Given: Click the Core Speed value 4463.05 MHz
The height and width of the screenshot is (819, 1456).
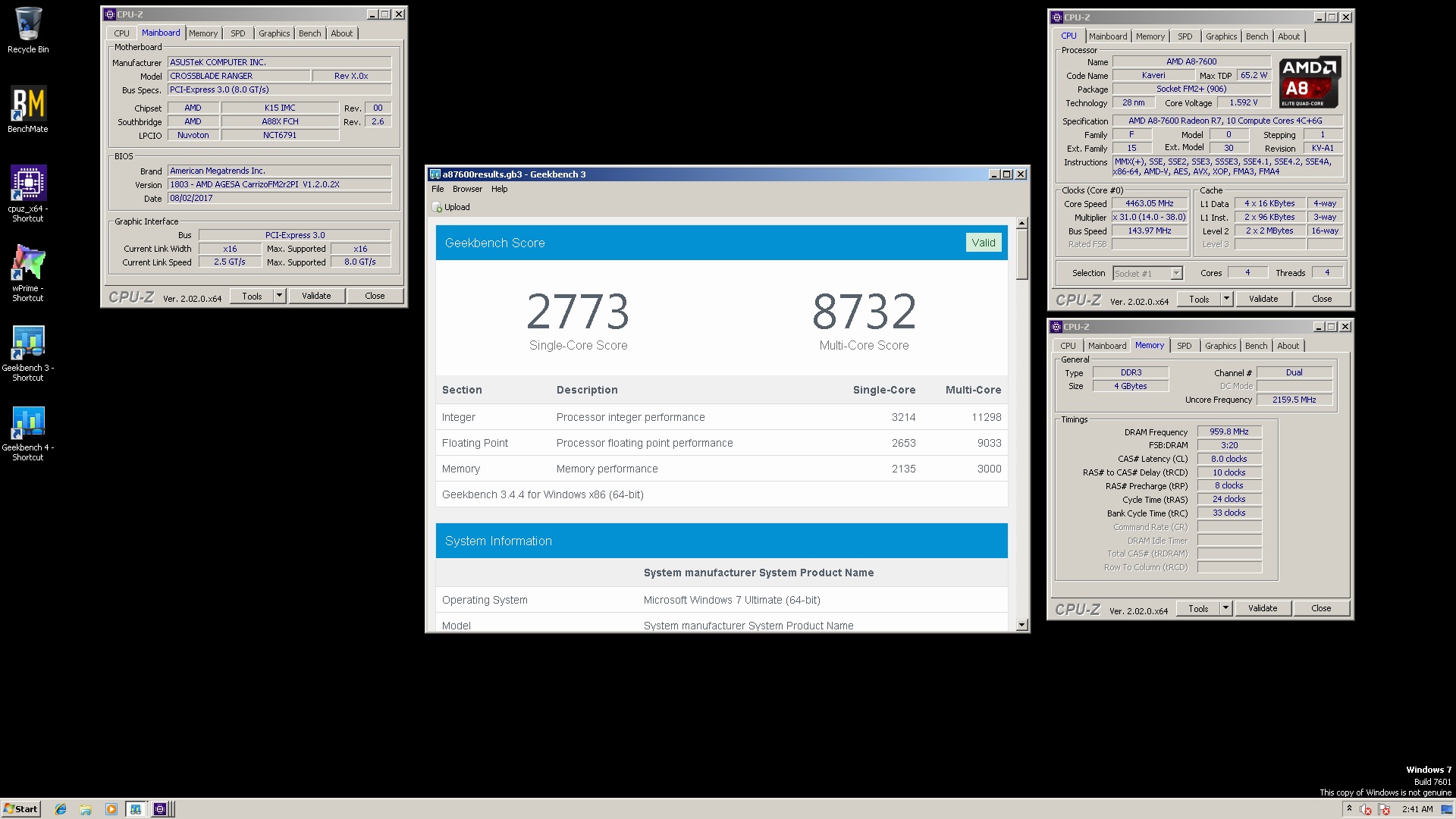Looking at the screenshot, I should 1150,203.
